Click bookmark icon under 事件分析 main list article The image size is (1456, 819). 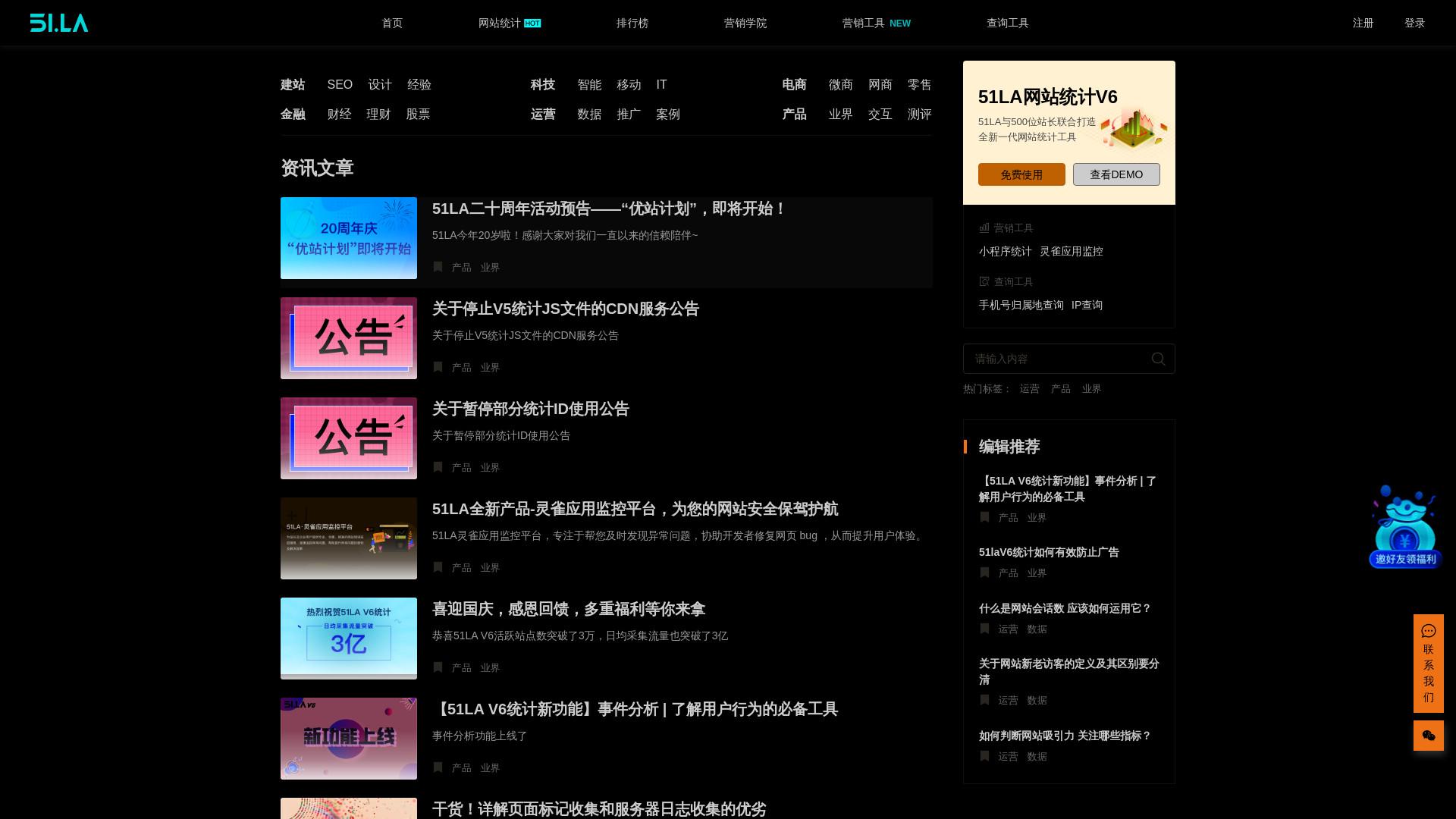(x=438, y=767)
